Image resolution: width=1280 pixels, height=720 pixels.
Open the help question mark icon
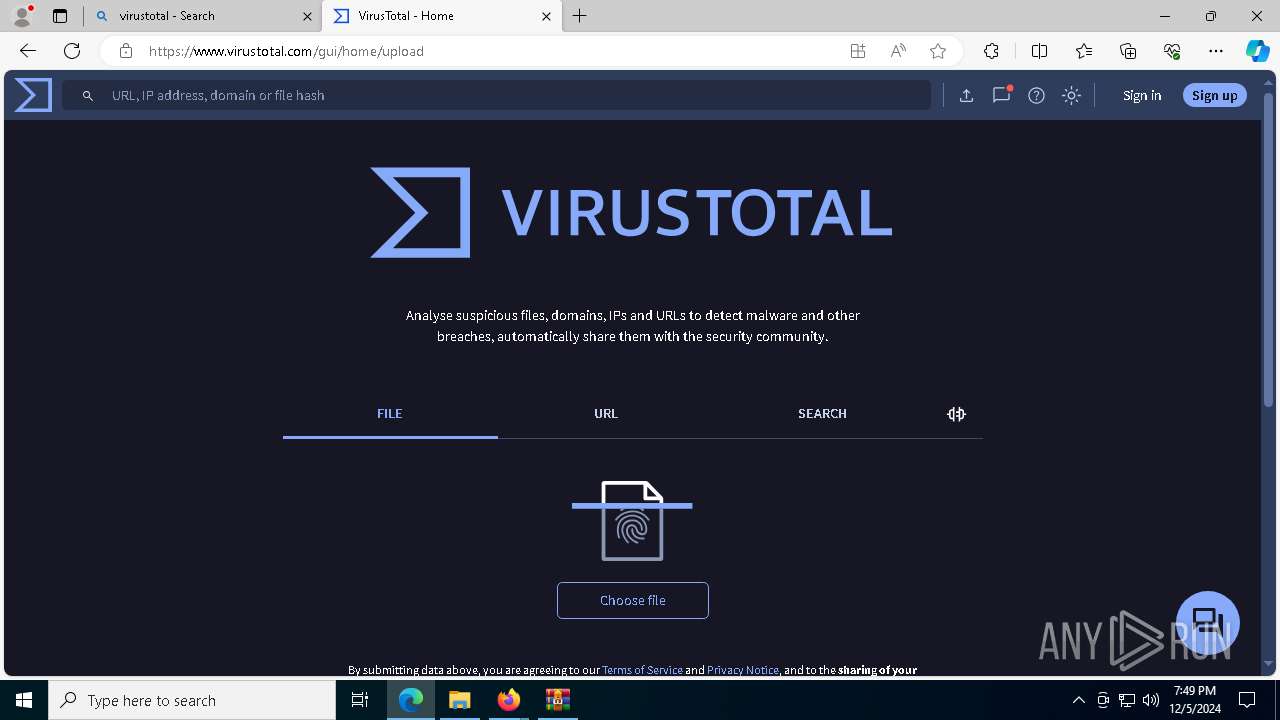click(1036, 95)
